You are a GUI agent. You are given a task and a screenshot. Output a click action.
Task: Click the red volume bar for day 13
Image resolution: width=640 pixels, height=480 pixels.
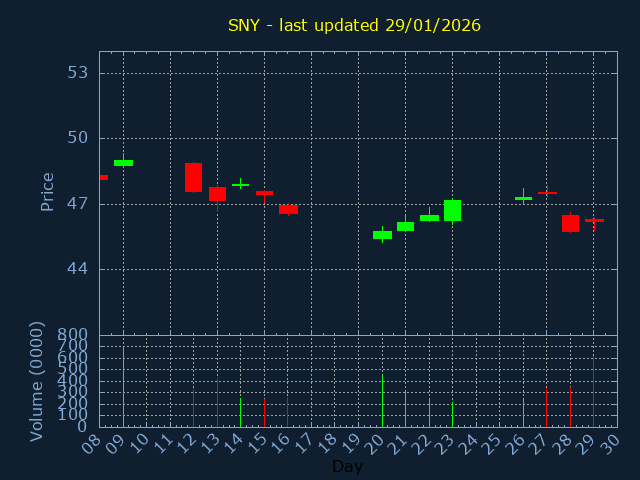[217, 402]
